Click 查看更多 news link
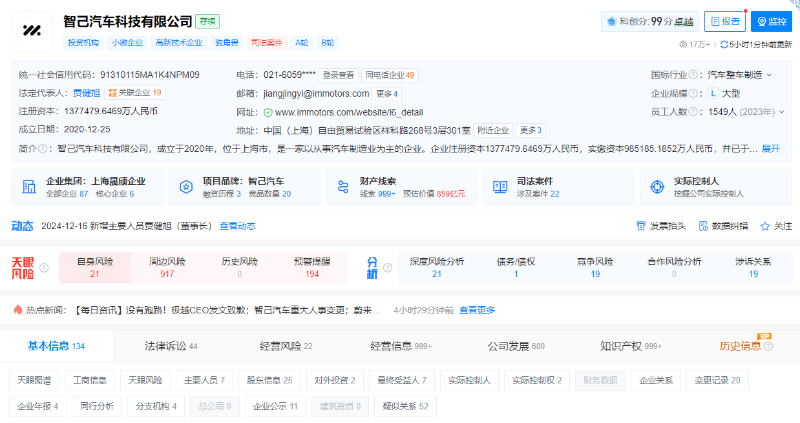 [477, 310]
